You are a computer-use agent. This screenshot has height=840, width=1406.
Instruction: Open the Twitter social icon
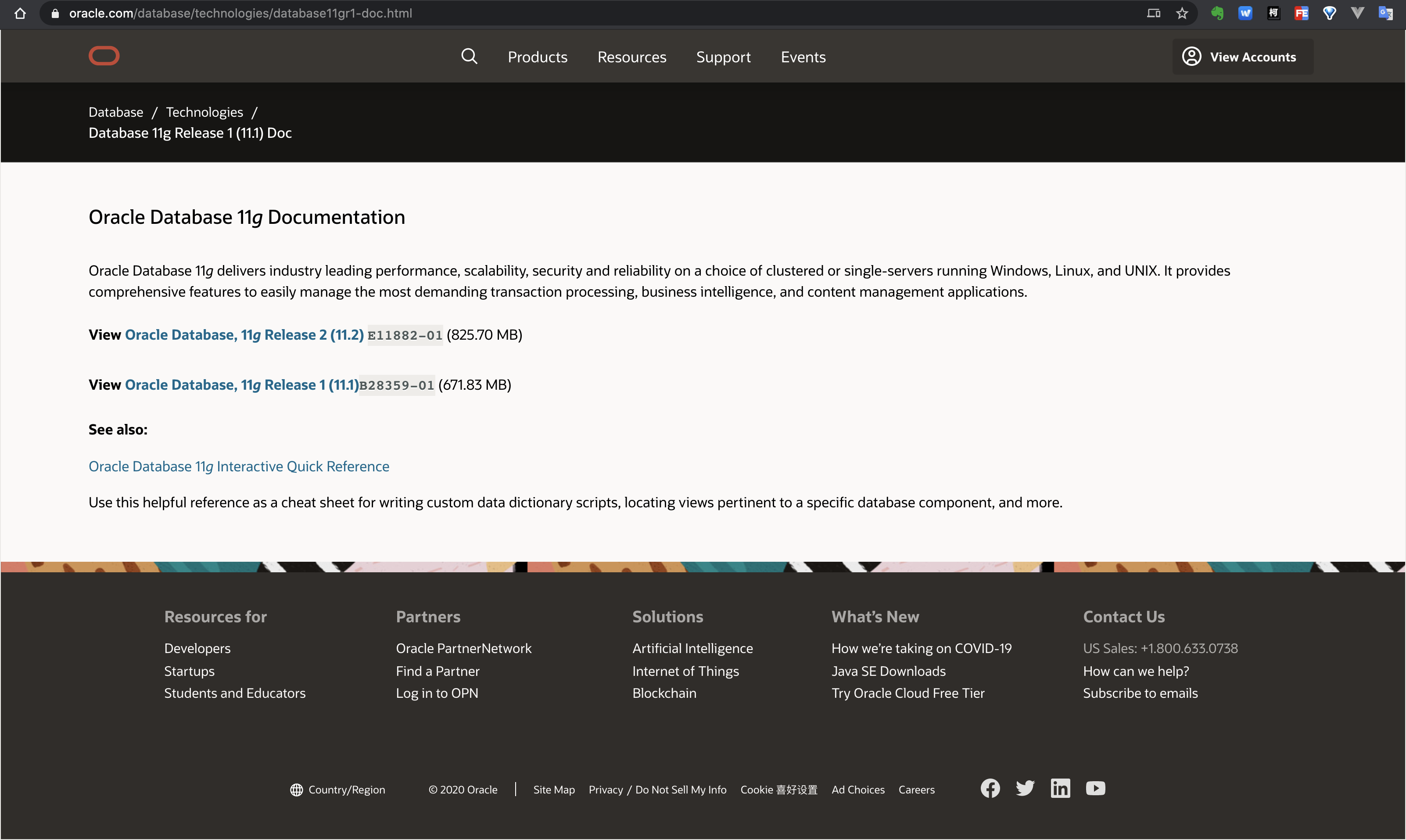pos(1025,789)
